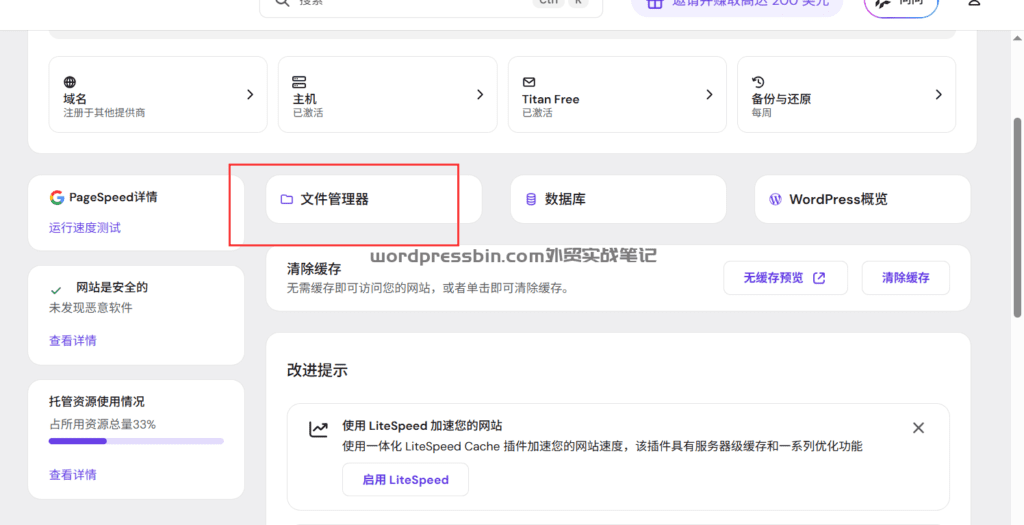1024x525 pixels.
Task: Dismiss the LiteSpeed improvement tip
Action: point(918,428)
